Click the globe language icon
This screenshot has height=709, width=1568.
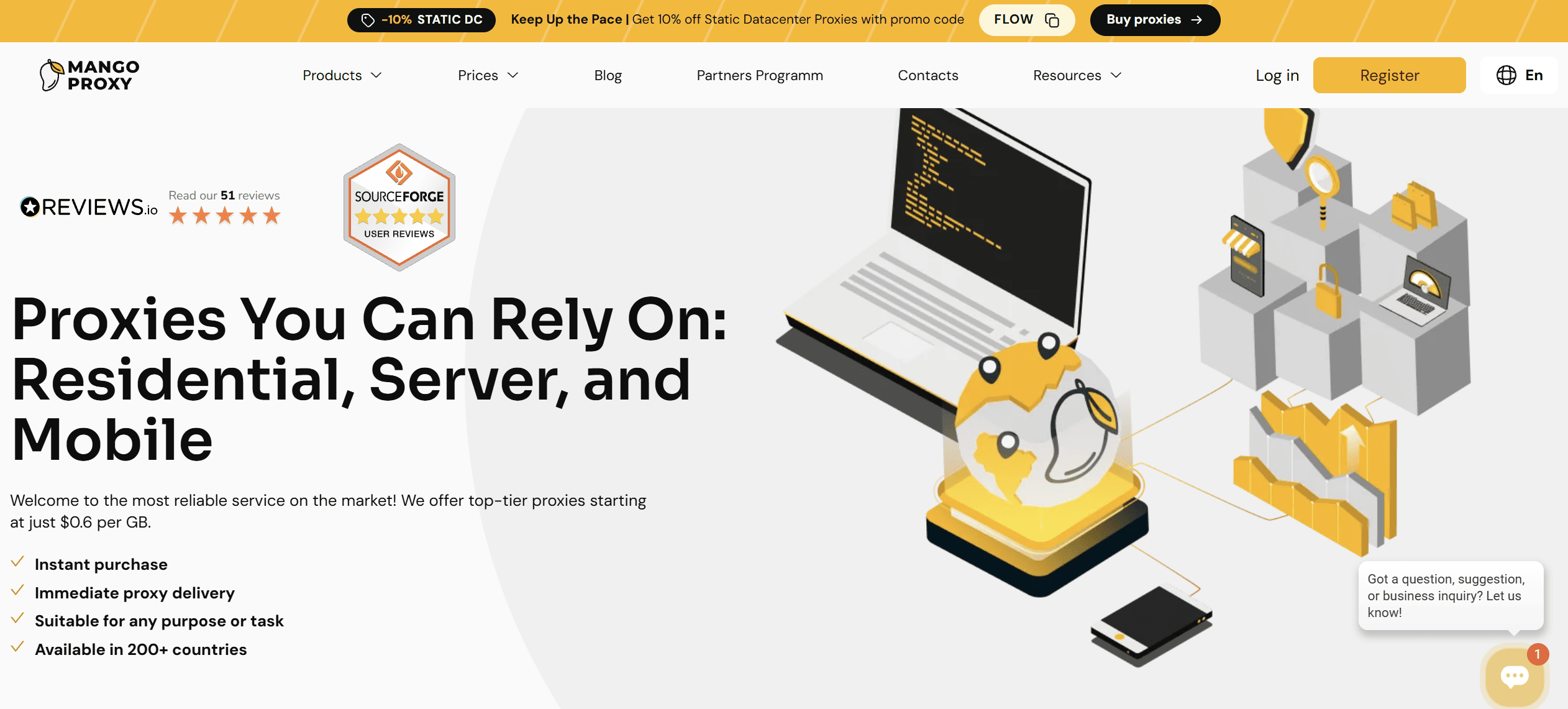click(x=1506, y=75)
